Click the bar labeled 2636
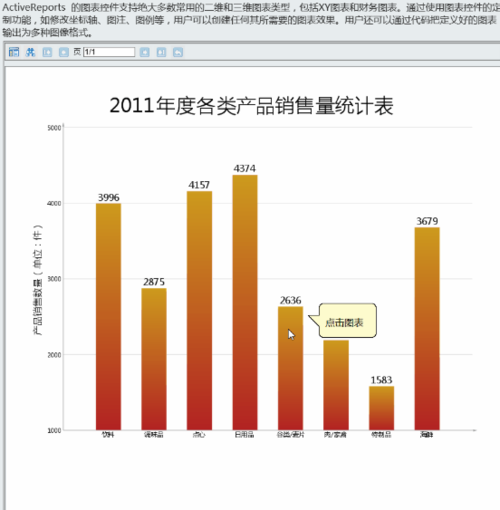Image resolution: width=500 pixels, height=510 pixels. (x=290, y=368)
